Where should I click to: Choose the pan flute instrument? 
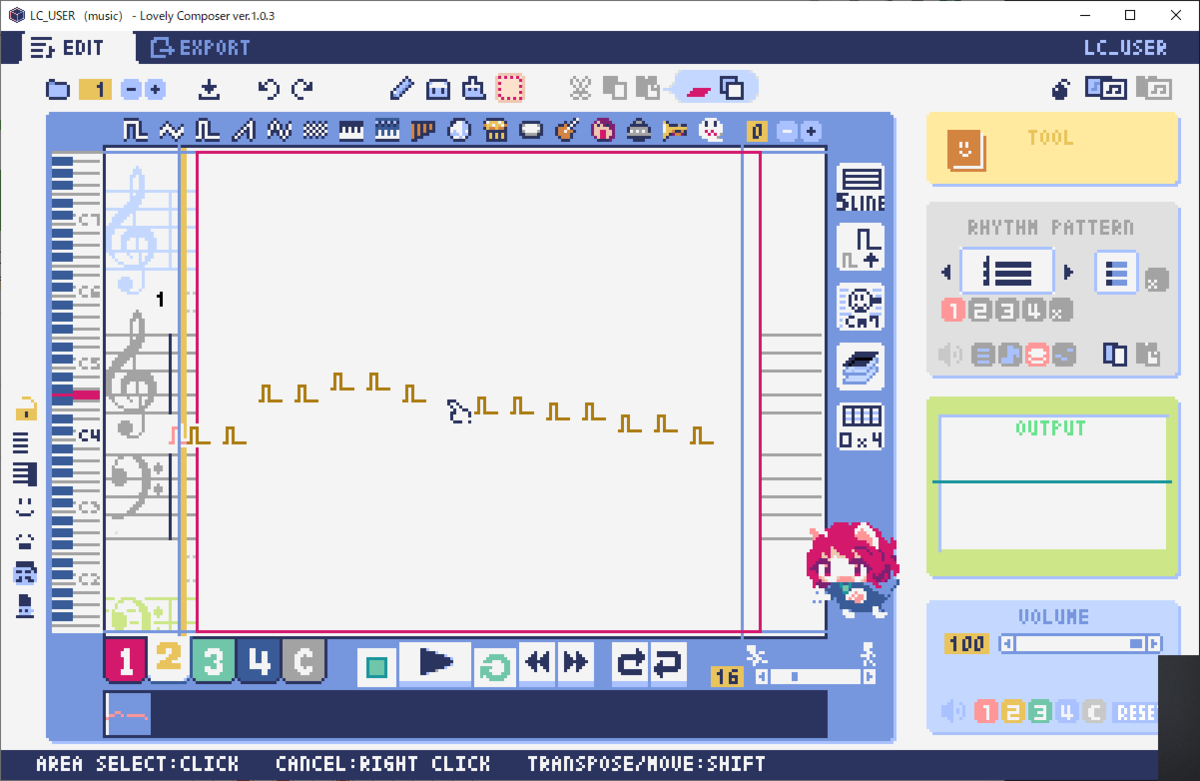(423, 130)
